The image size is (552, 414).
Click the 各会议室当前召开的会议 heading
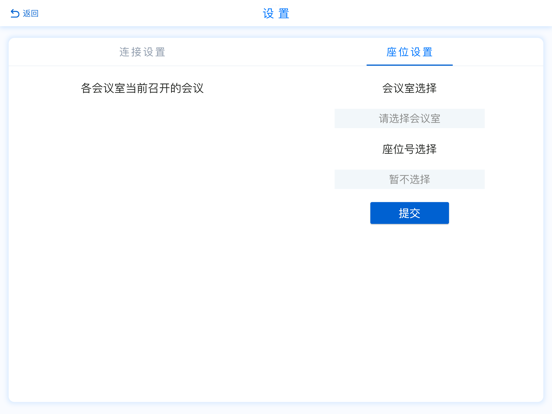142,88
